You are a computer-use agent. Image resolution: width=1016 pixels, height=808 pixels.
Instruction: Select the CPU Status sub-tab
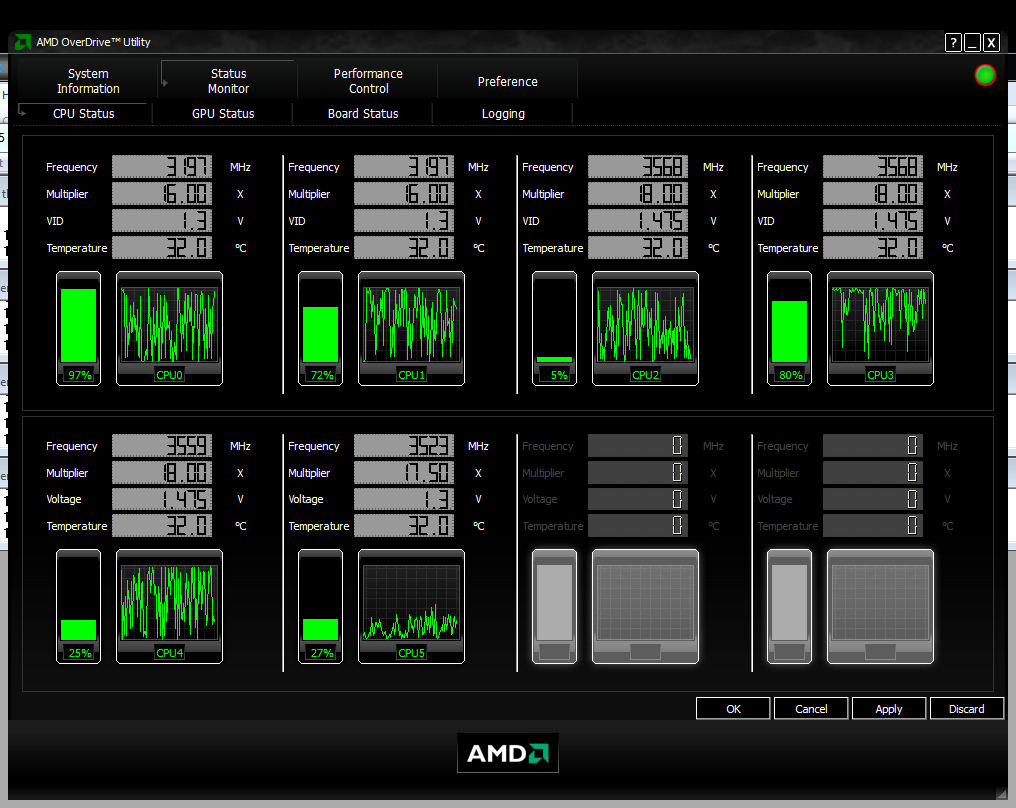click(84, 113)
